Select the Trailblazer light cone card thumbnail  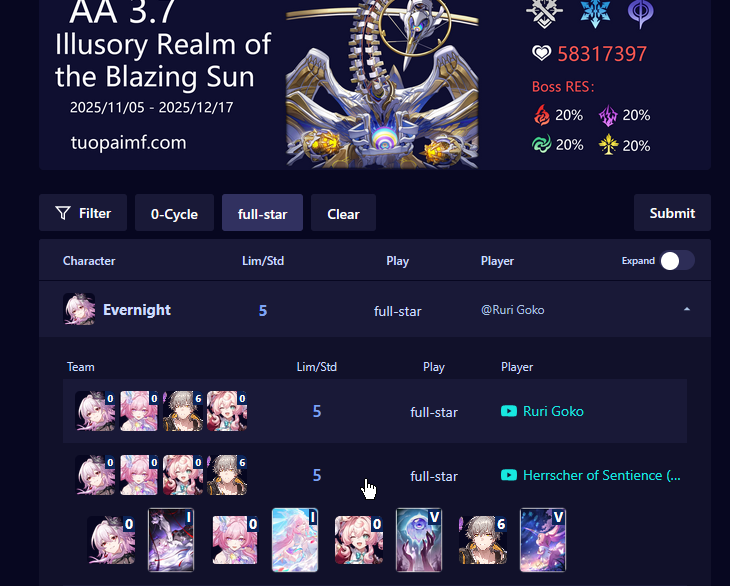(543, 540)
